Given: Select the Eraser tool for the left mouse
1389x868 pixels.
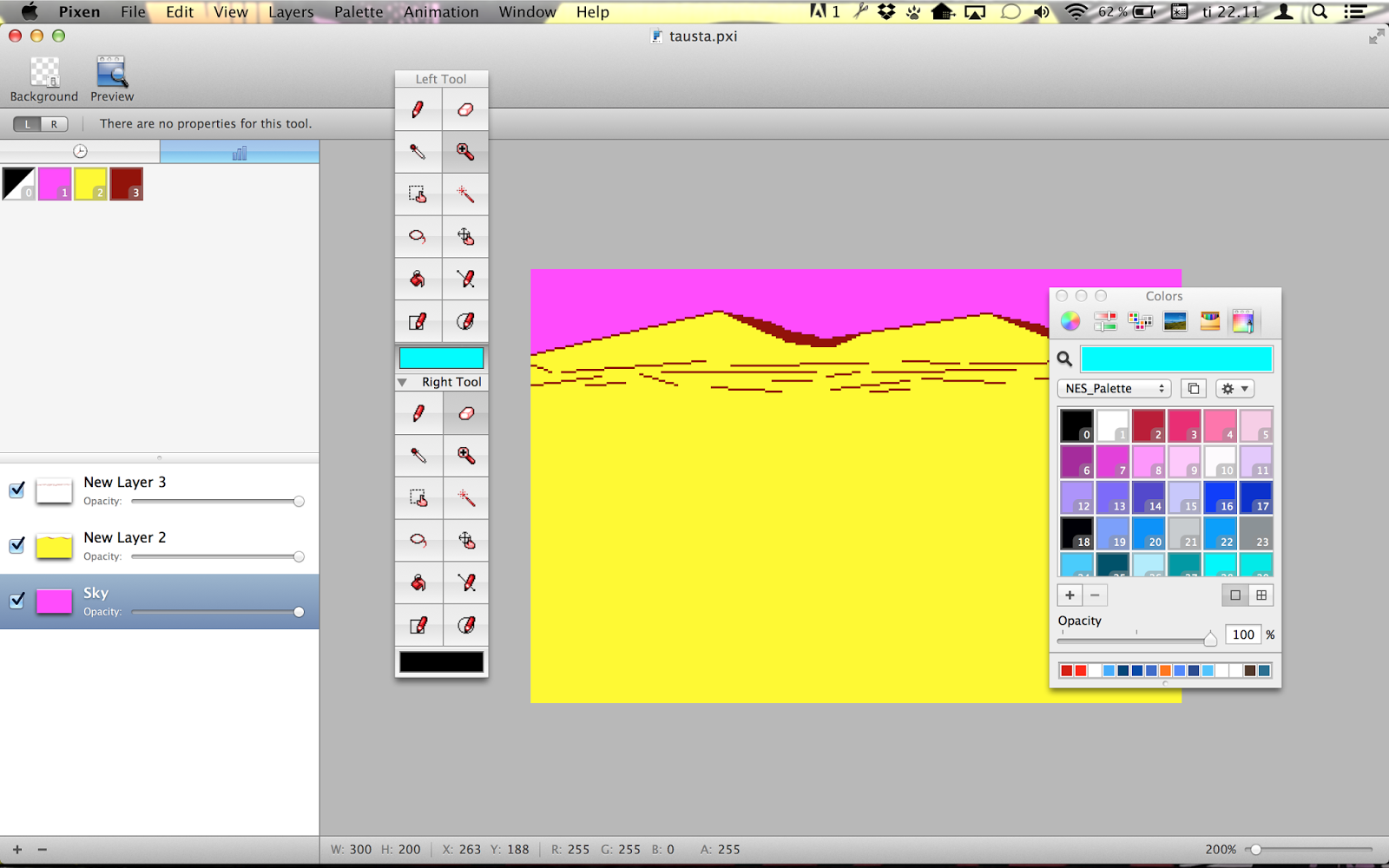Looking at the screenshot, I should click(466, 108).
